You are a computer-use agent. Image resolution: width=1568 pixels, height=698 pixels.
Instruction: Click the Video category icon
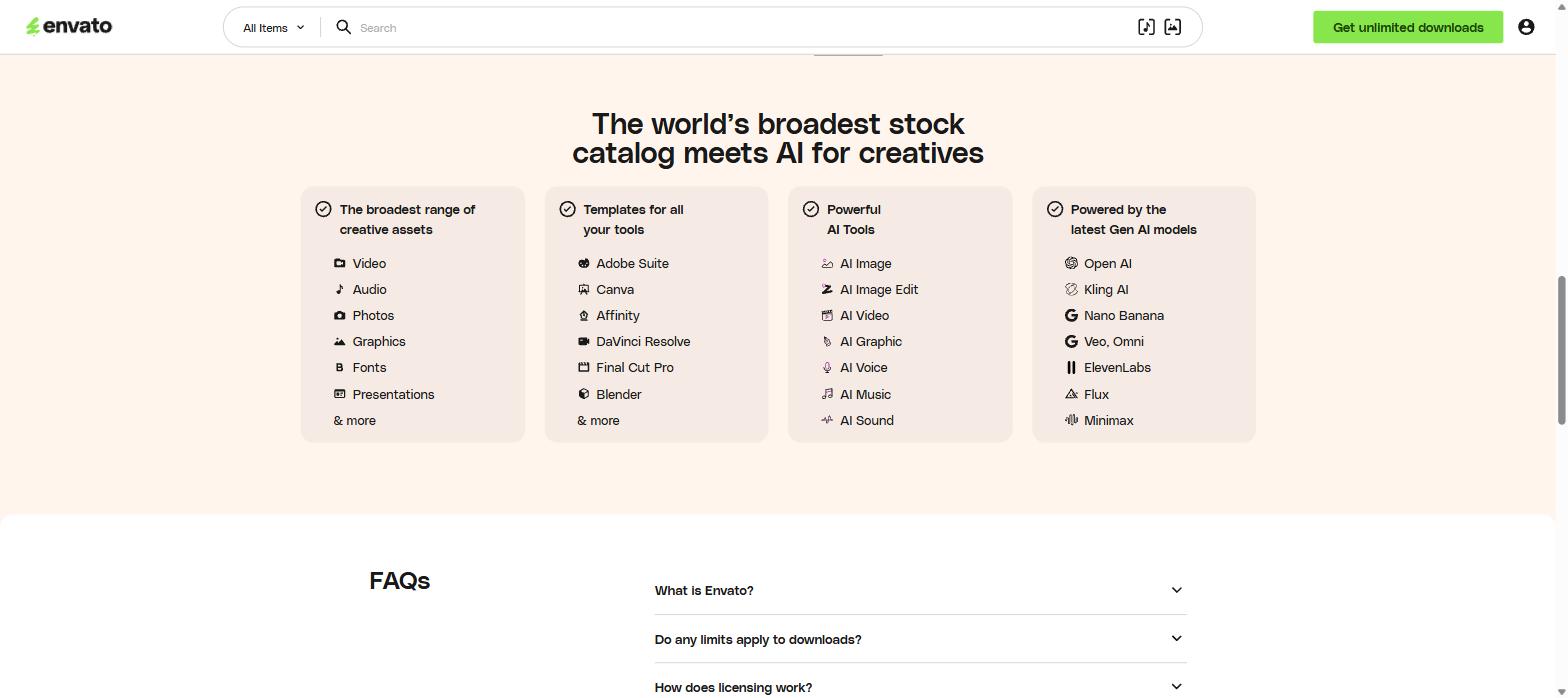coord(339,263)
